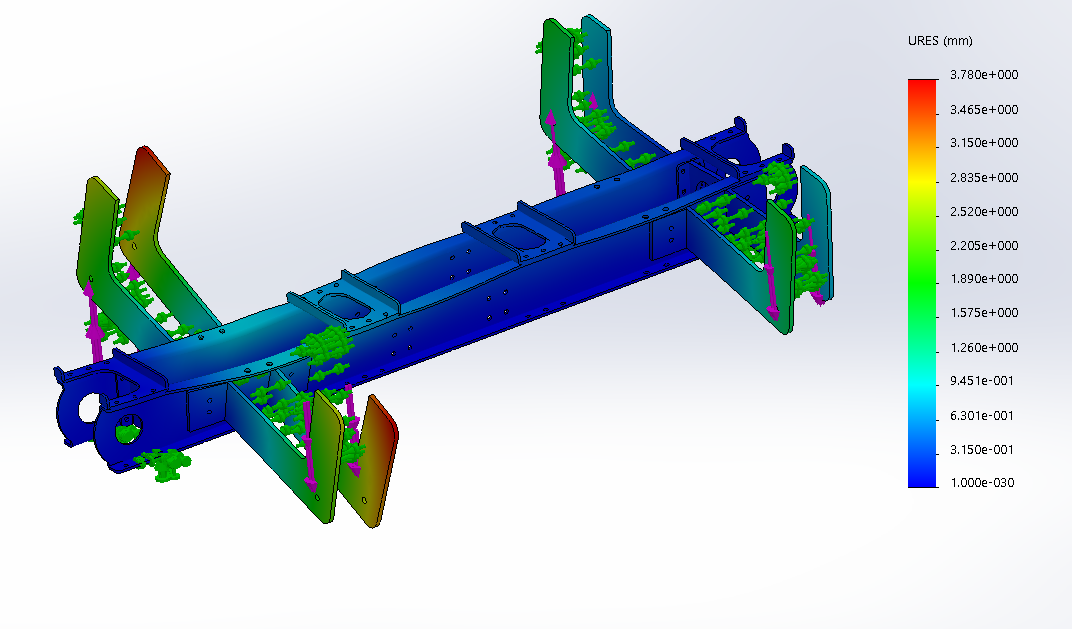
Task: Select the 6.301e-001 legend label
Action: coord(982,416)
